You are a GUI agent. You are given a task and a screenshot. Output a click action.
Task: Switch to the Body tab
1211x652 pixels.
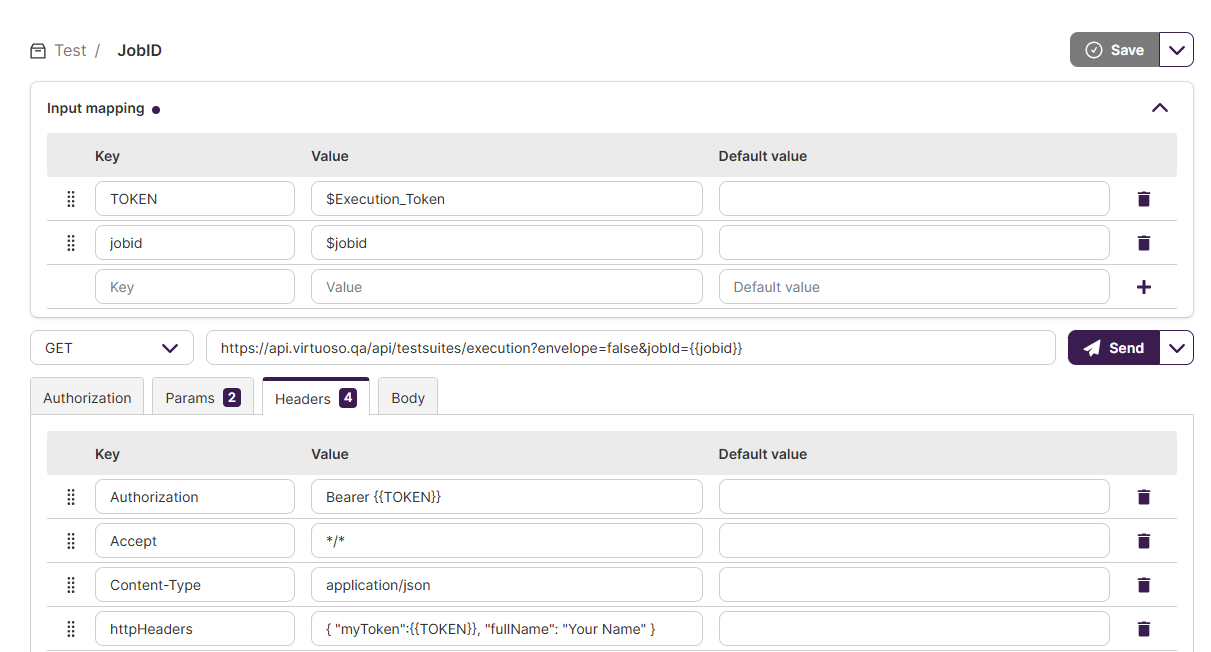[408, 398]
